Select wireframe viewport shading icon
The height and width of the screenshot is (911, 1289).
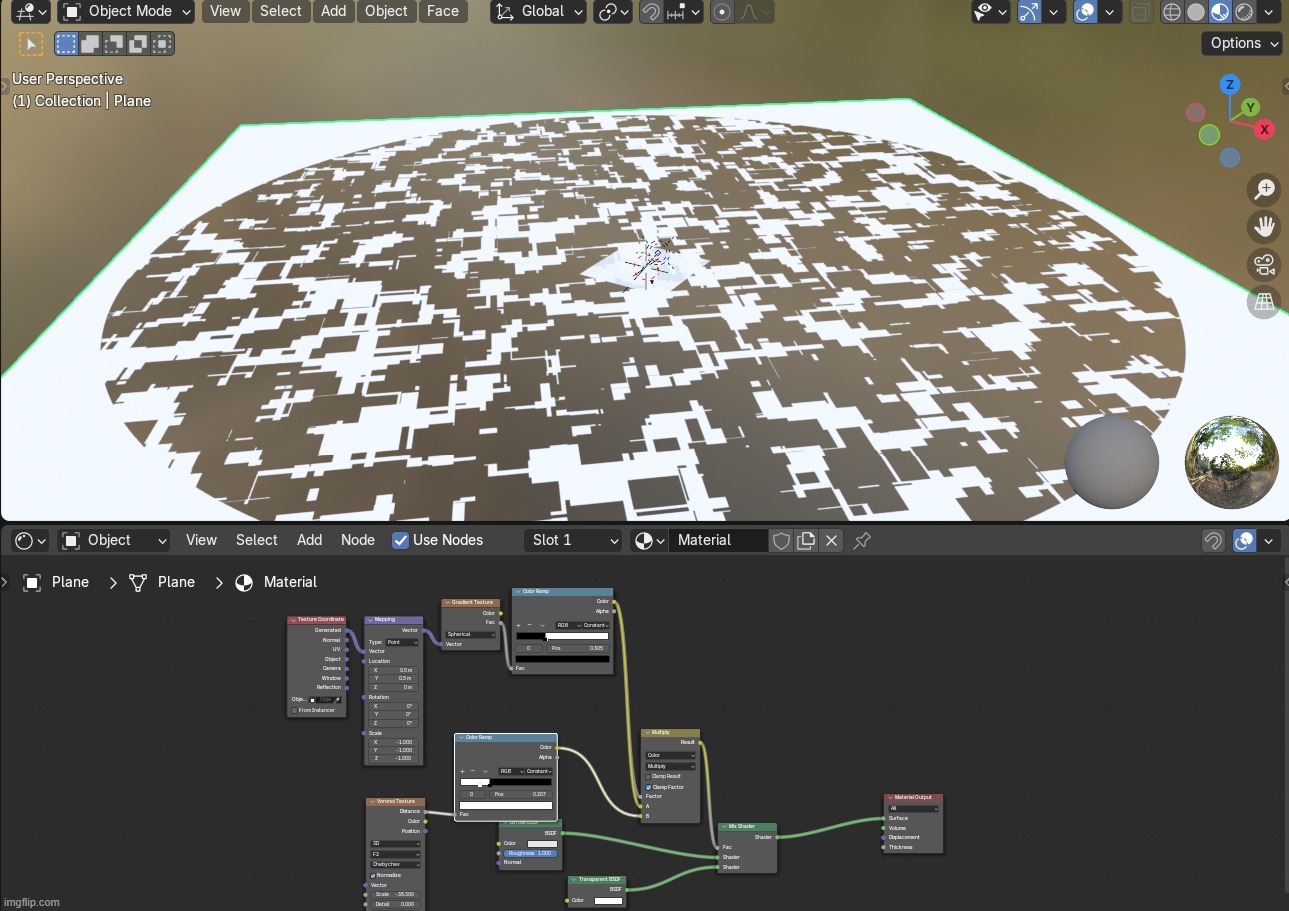(x=1171, y=12)
